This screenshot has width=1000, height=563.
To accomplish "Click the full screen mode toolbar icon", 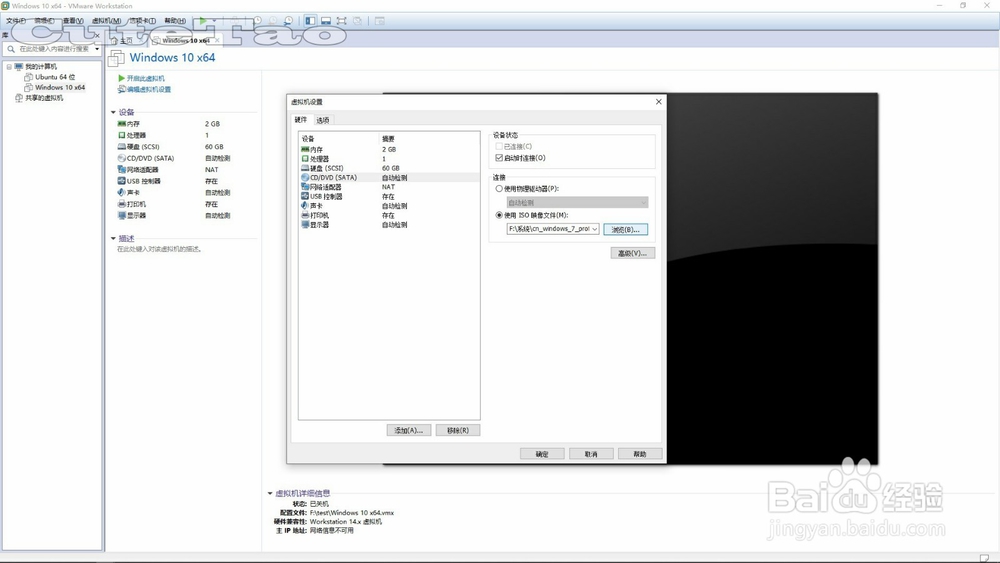I will click(x=342, y=20).
